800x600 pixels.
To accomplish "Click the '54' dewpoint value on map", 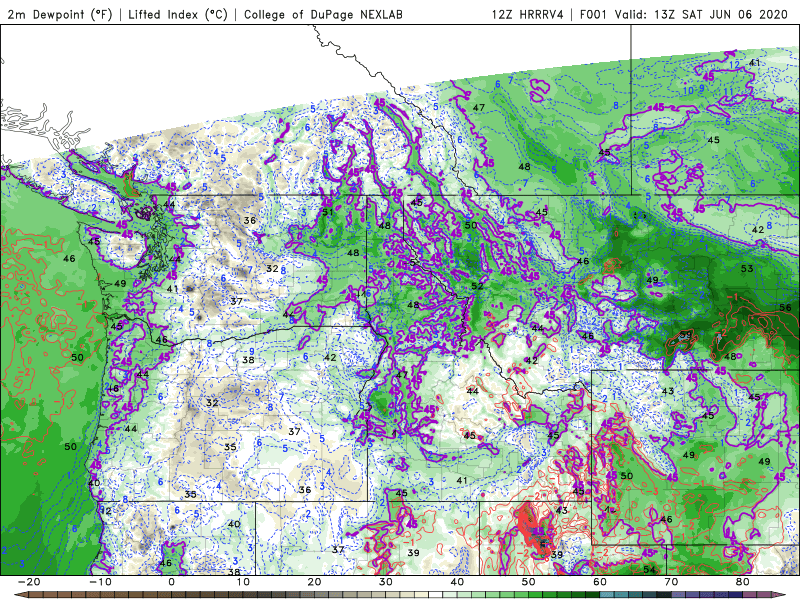I will [649, 569].
